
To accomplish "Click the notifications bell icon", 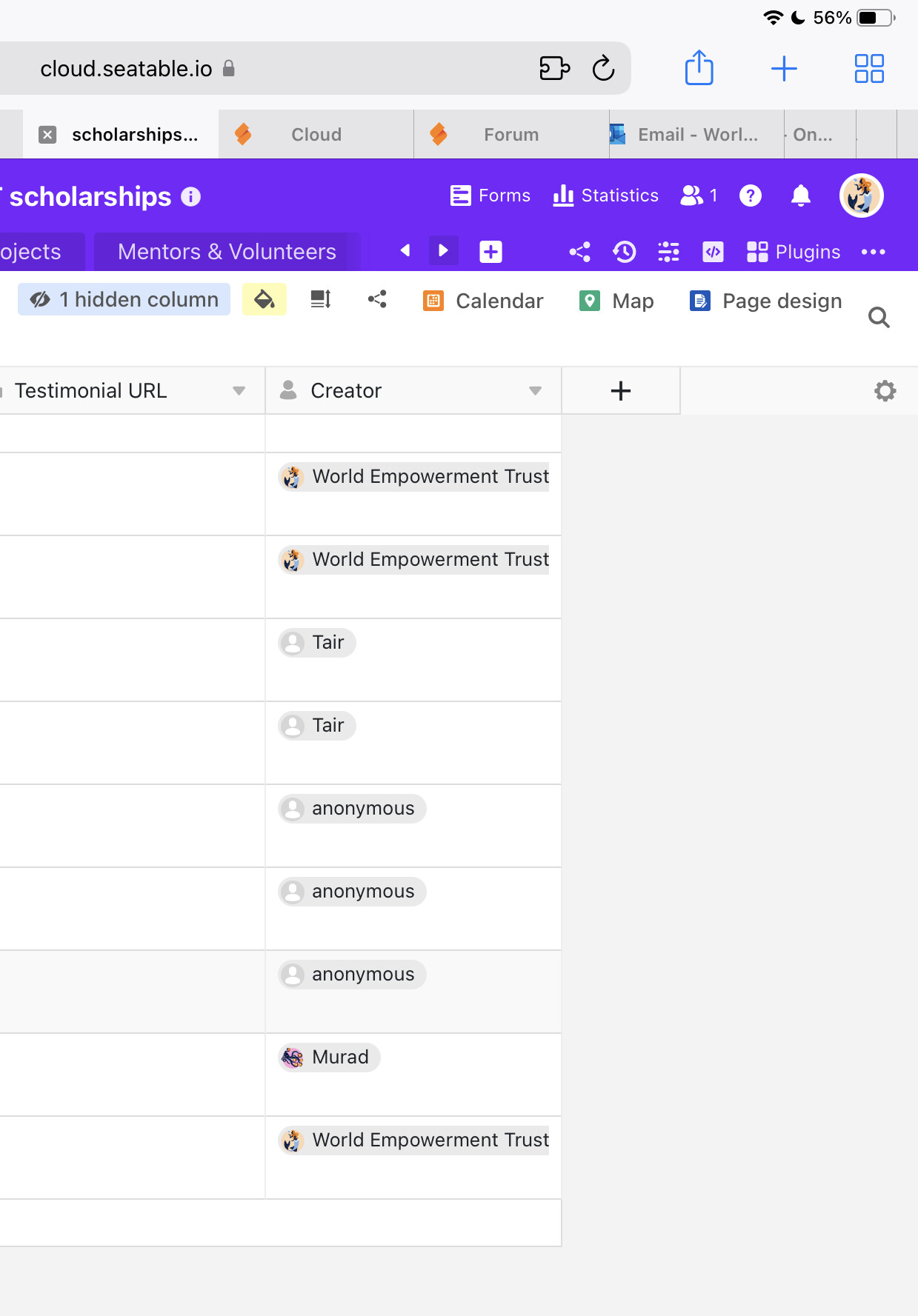I will (800, 196).
